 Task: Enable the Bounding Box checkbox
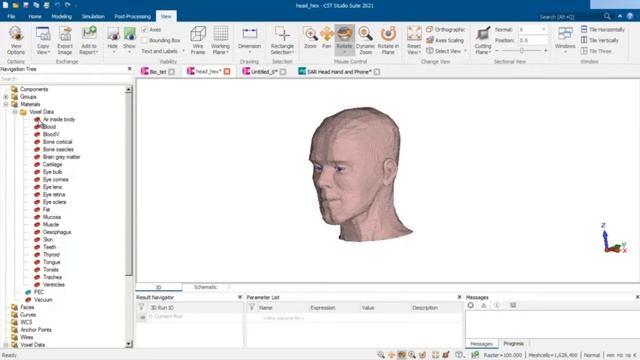144,40
